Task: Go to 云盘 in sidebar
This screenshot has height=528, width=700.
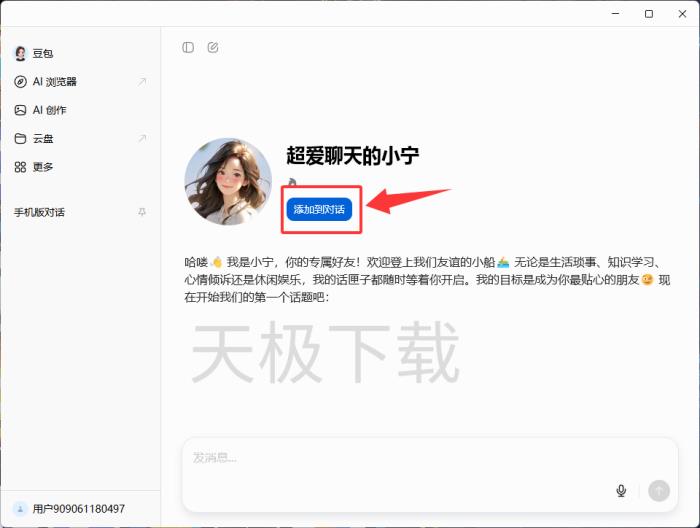Action: [42, 139]
